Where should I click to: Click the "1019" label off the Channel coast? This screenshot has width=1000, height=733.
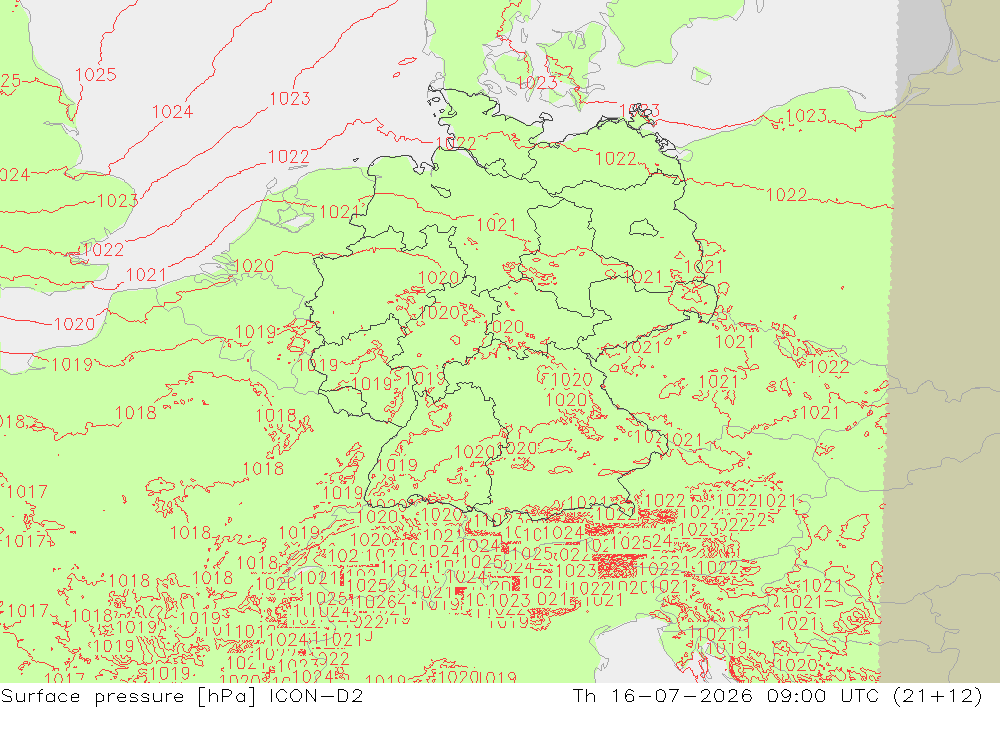pos(72,364)
